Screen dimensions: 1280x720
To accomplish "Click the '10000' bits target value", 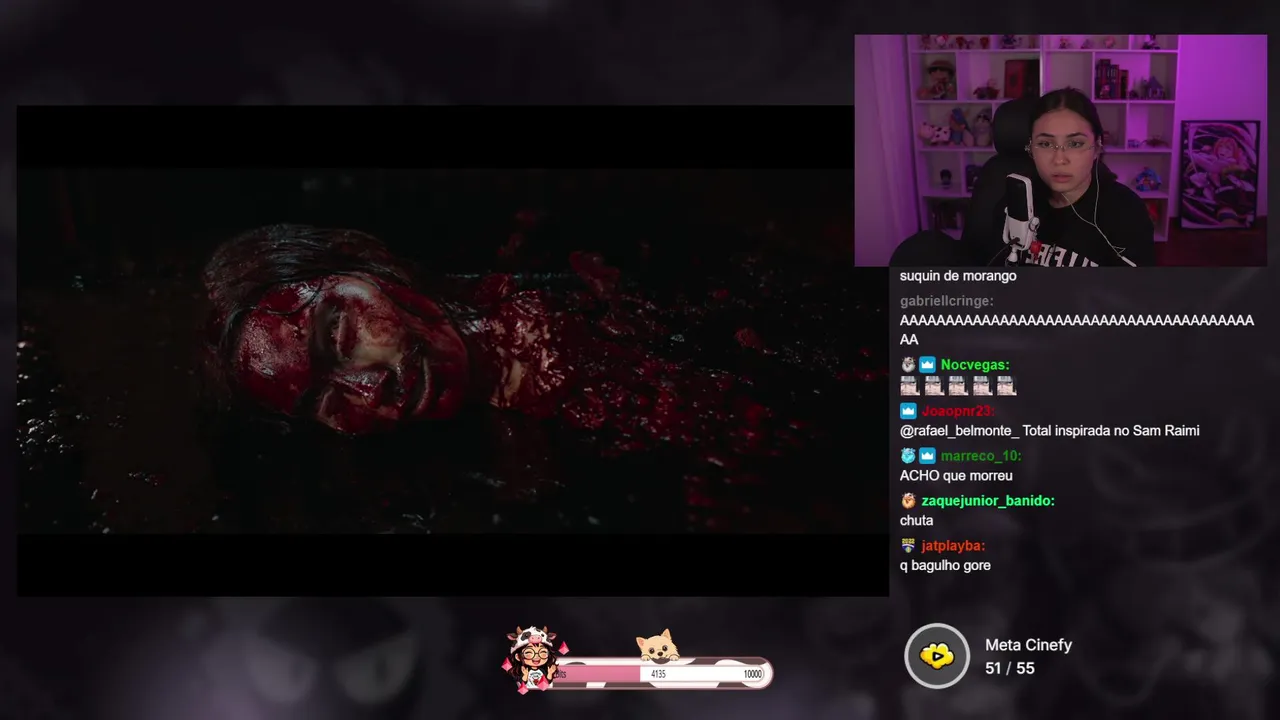I will [753, 675].
